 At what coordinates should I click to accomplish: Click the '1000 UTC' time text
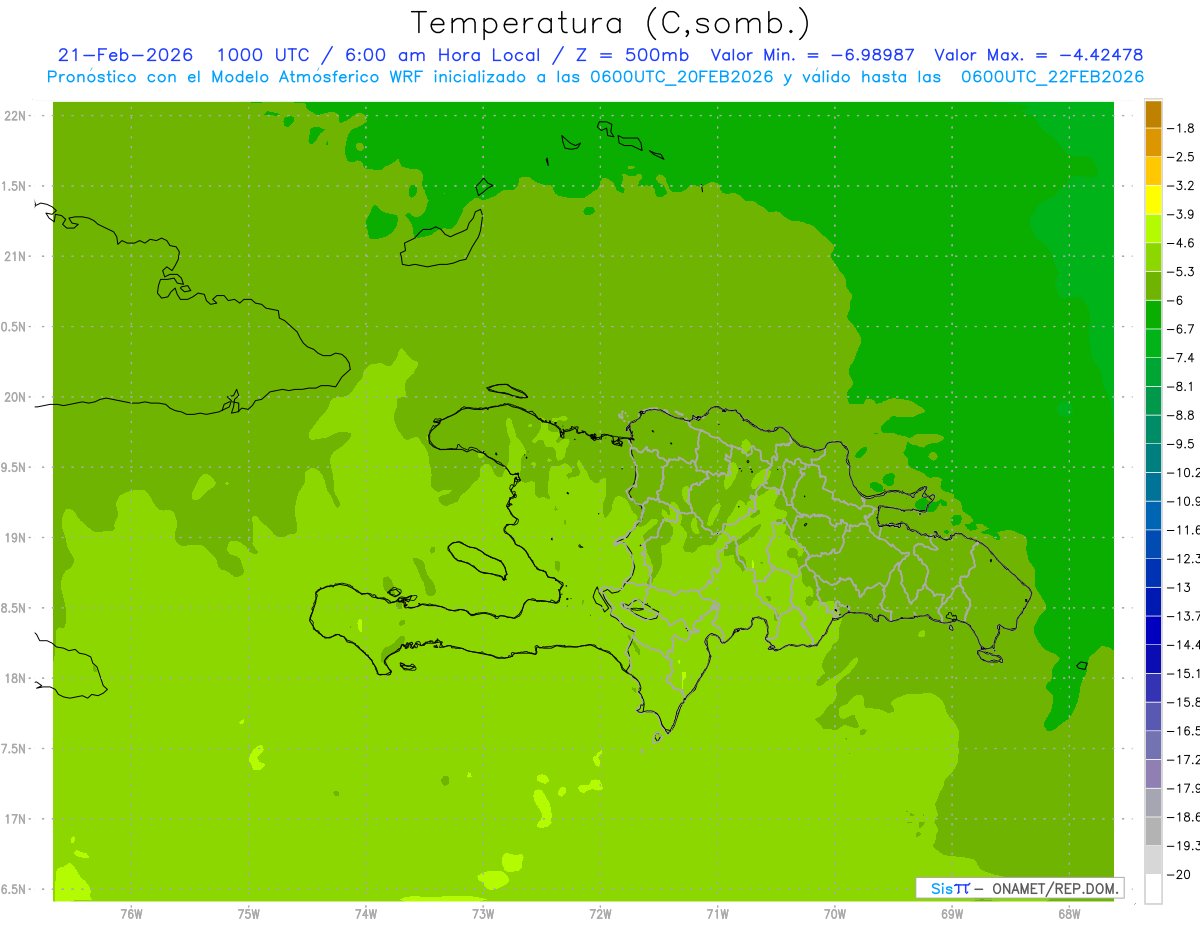tap(263, 55)
